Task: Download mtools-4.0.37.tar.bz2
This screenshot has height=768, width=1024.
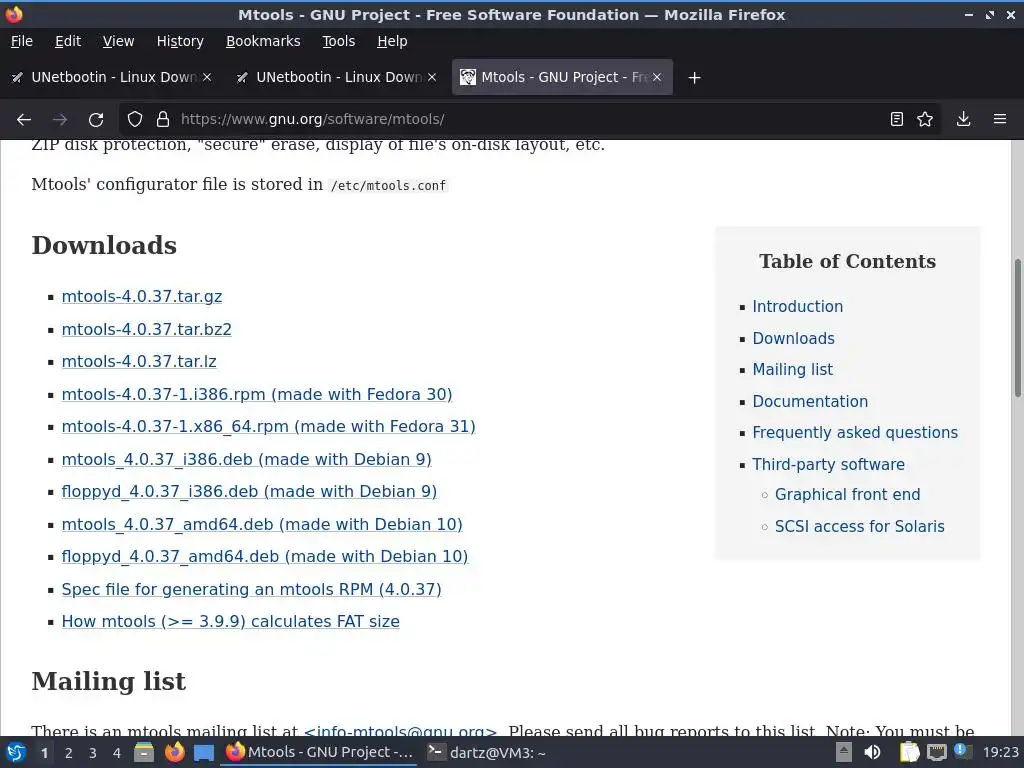Action: click(146, 329)
